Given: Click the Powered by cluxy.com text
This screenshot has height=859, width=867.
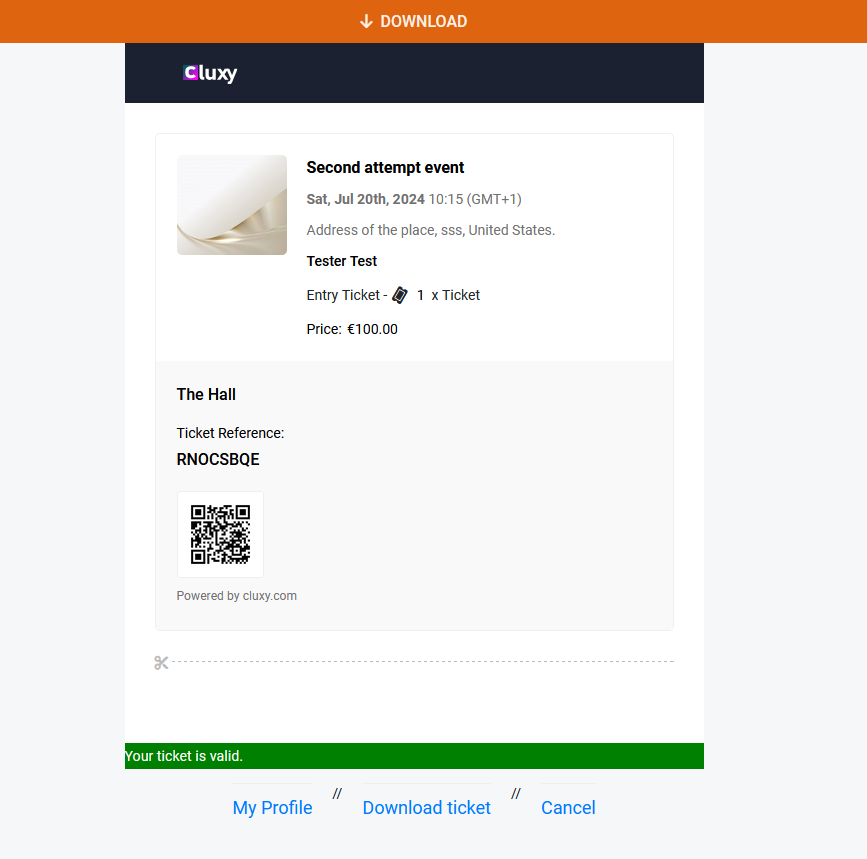Looking at the screenshot, I should tap(237, 595).
